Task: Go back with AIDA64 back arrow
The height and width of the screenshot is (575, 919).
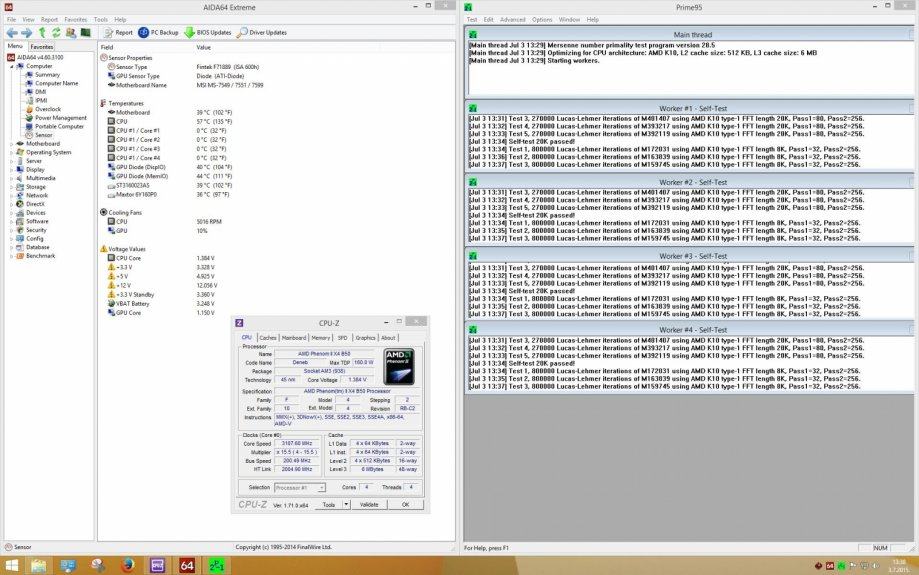Action: point(12,33)
